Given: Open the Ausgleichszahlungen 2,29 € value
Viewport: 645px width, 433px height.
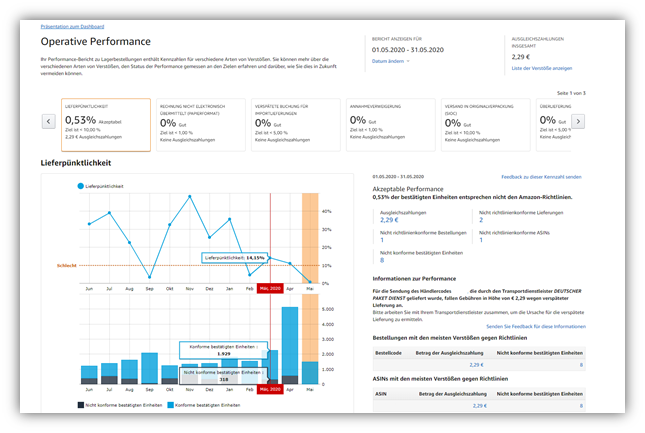Looking at the screenshot, I should (x=389, y=220).
